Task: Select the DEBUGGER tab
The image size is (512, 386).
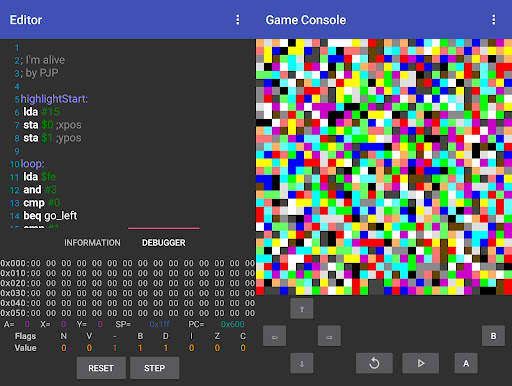Action: coord(164,243)
